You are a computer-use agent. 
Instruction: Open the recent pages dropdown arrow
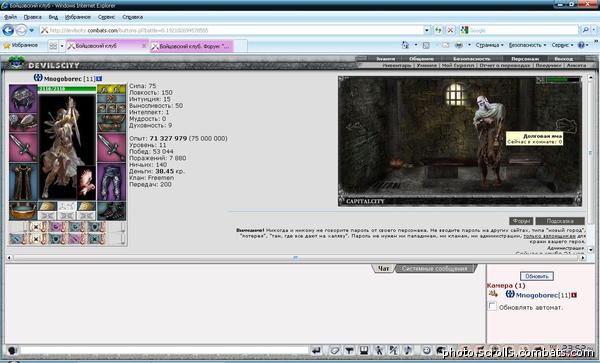(32, 30)
